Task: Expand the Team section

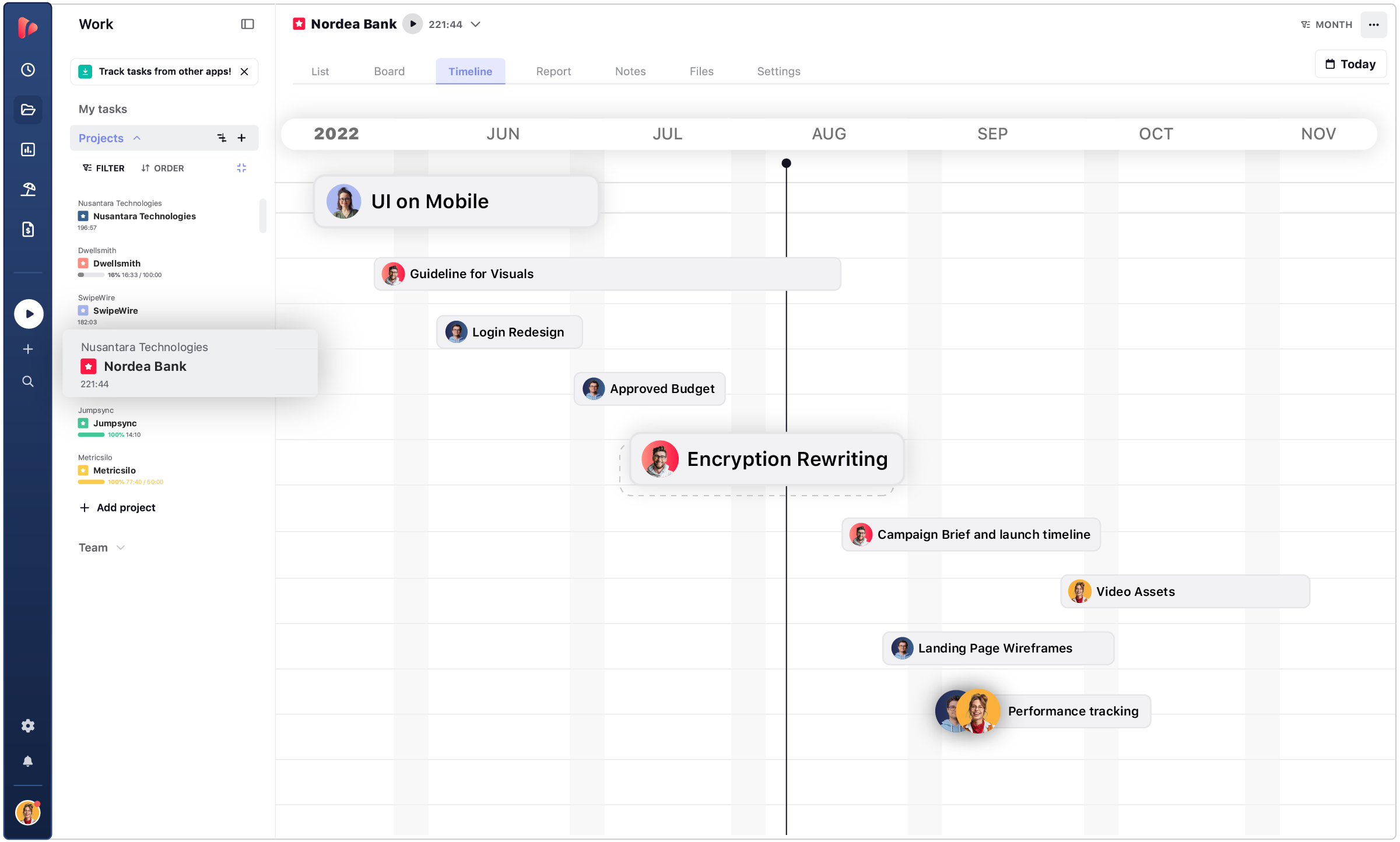Action: (121, 548)
